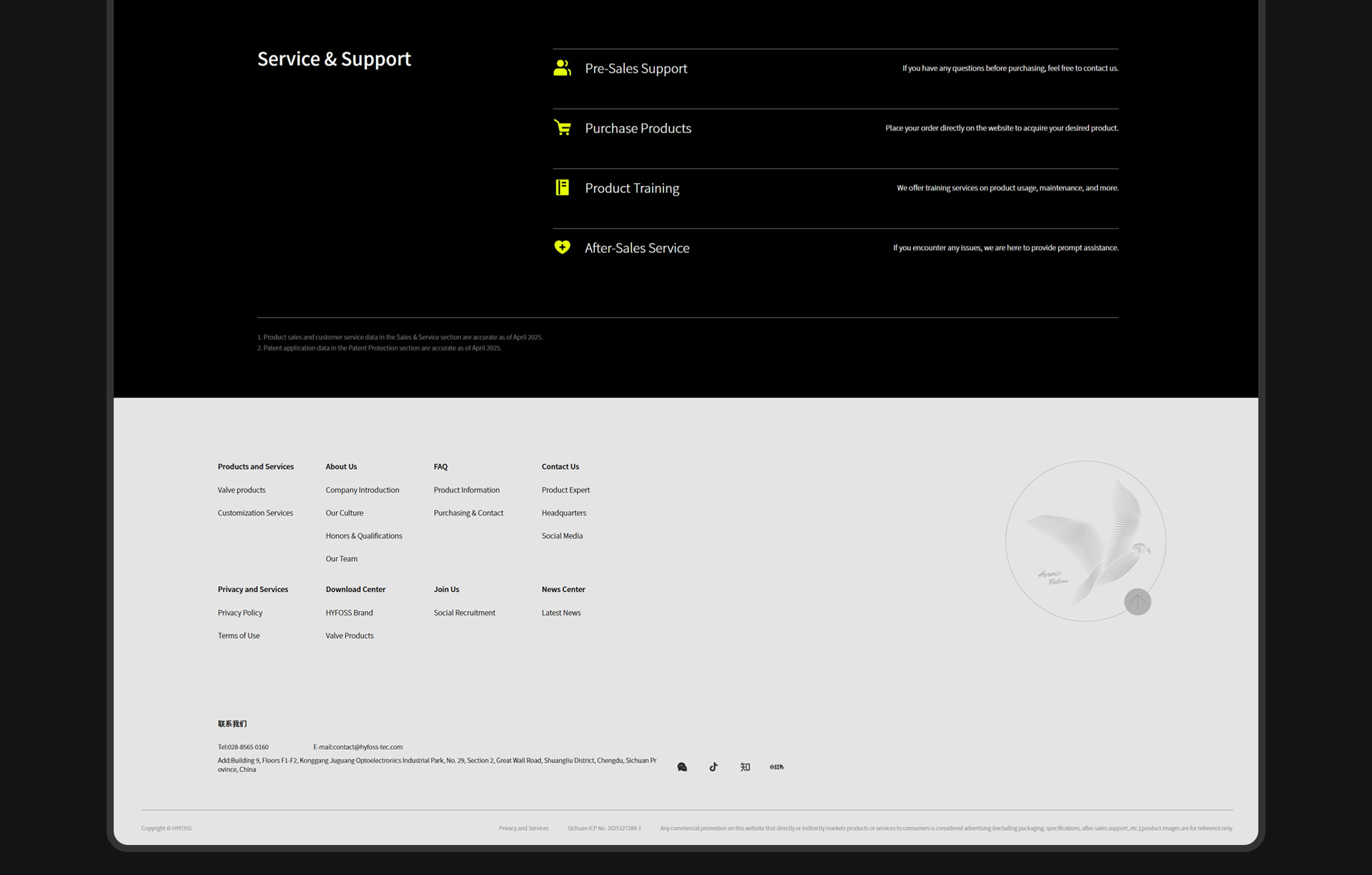1372x875 pixels.
Task: Open the TikTok social icon
Action: [x=714, y=767]
